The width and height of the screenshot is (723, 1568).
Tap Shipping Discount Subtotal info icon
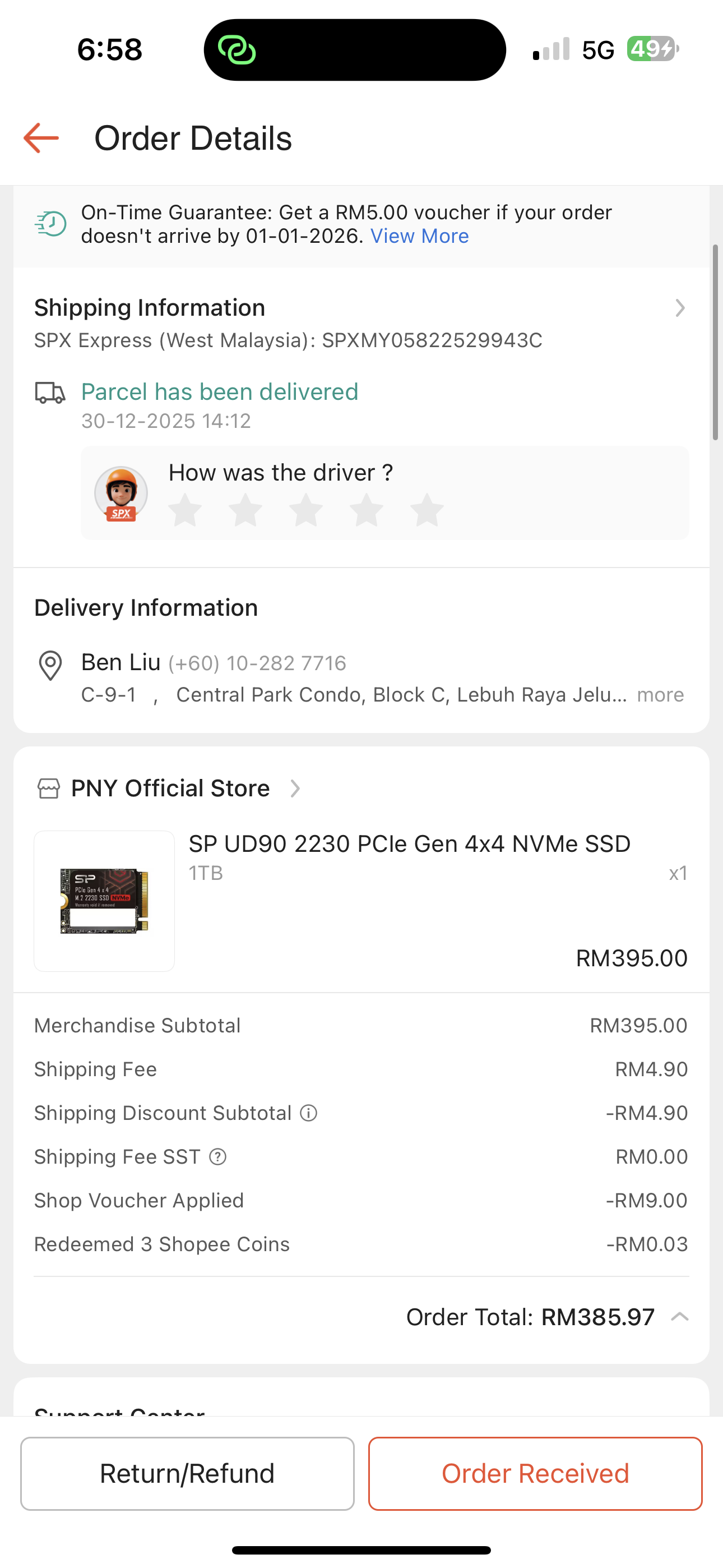309,1113
